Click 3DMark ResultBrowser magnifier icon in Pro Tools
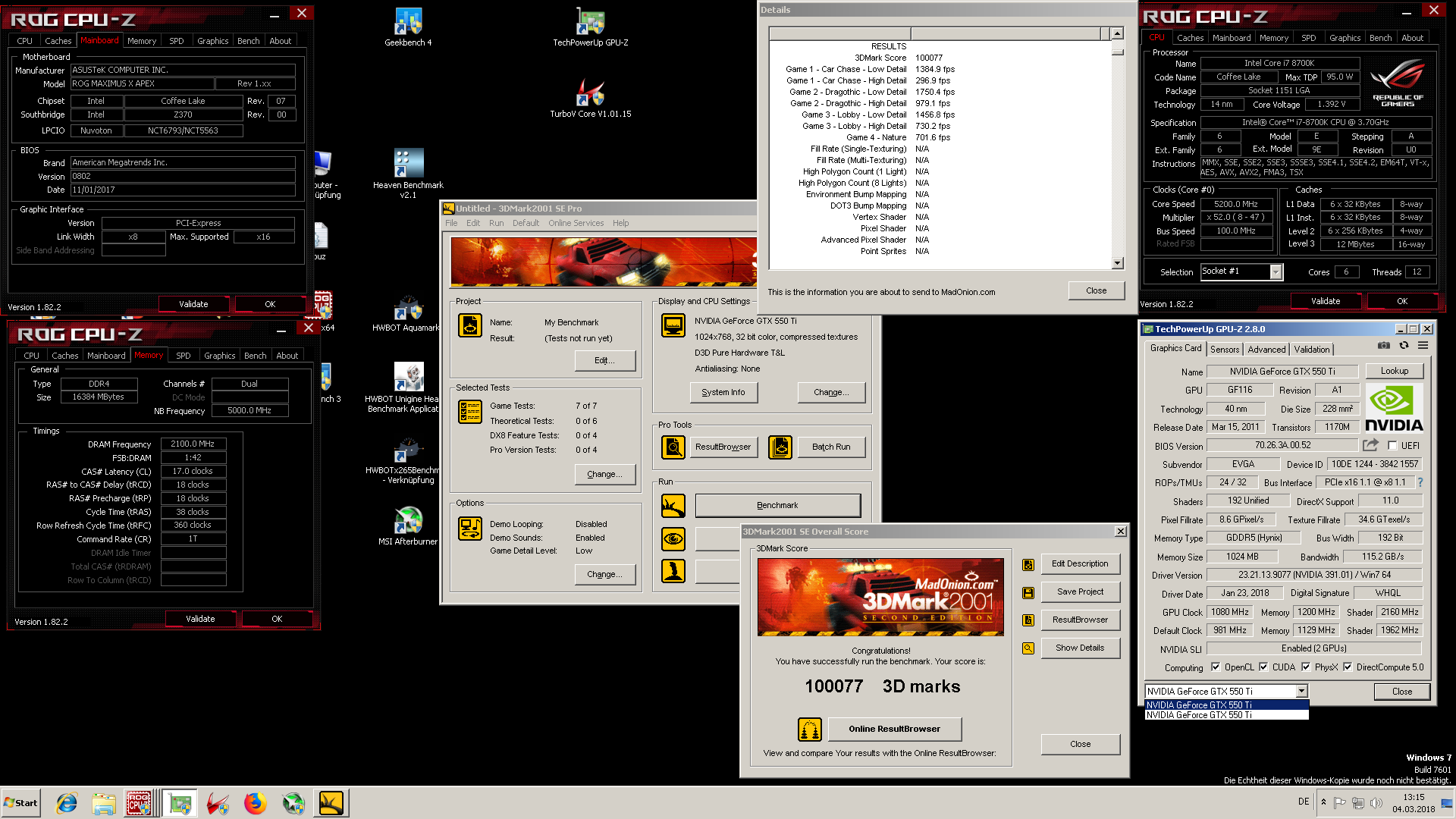The image size is (1456, 819). (673, 447)
